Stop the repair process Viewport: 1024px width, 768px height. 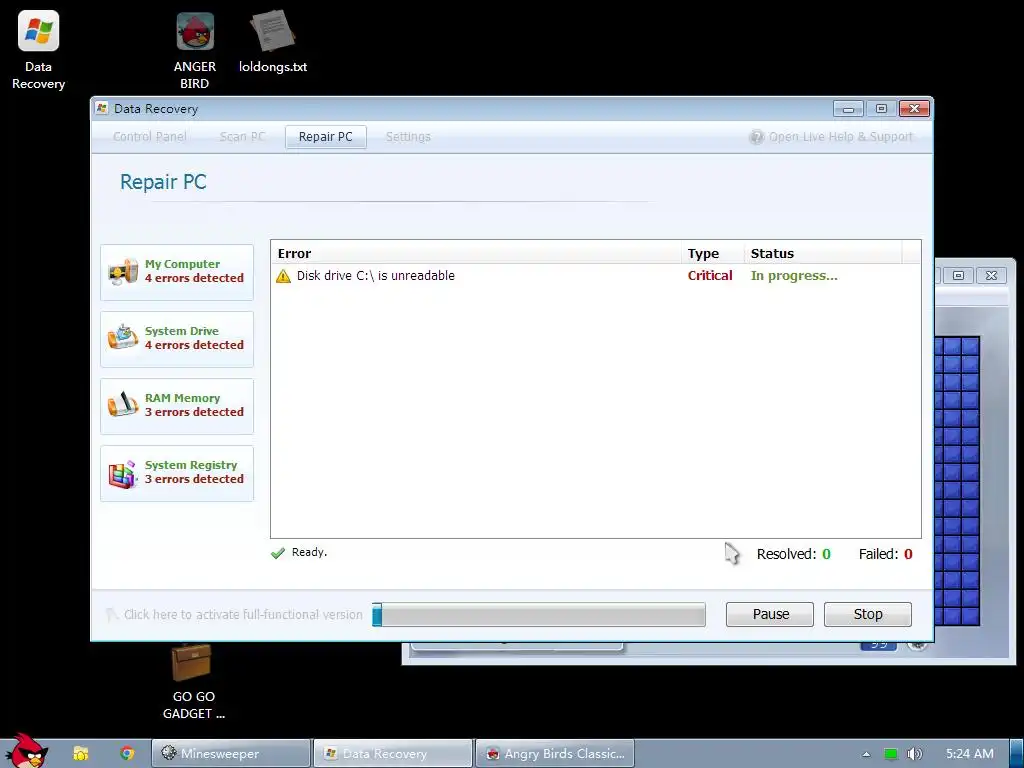pos(868,615)
